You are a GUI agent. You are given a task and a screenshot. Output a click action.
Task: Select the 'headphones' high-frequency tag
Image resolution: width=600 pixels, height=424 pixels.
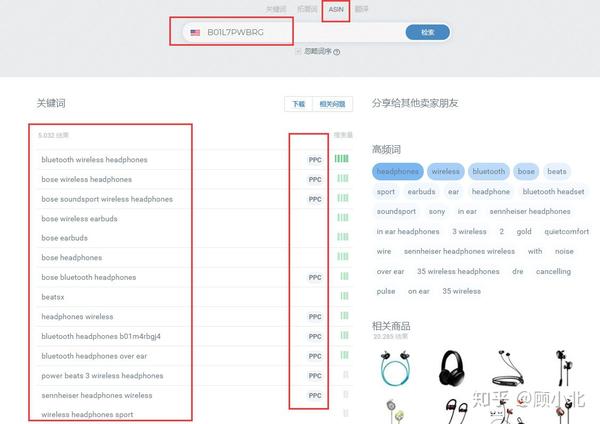[398, 171]
